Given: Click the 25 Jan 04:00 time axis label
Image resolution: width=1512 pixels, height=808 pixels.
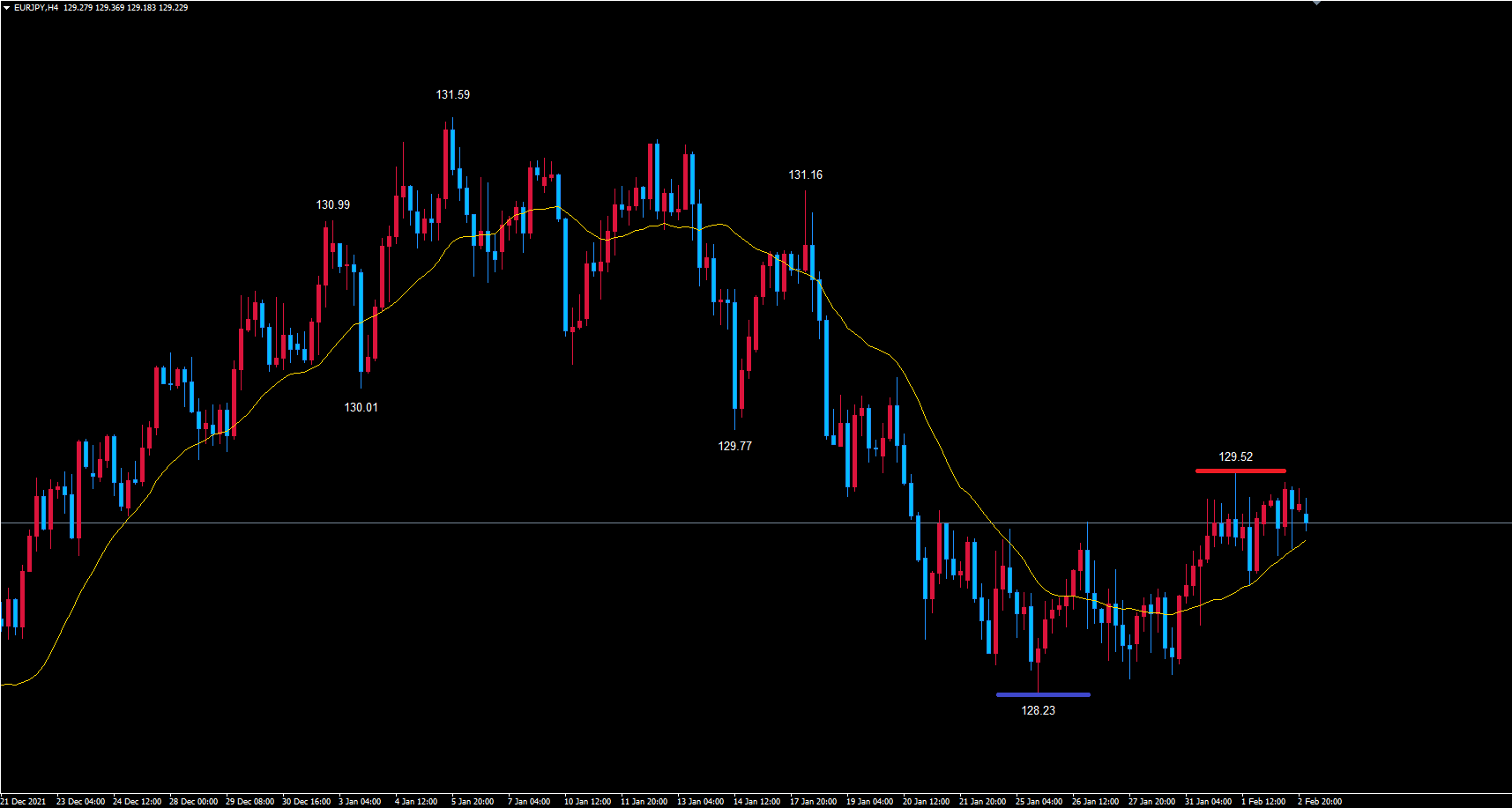Looking at the screenshot, I should pos(1039,801).
